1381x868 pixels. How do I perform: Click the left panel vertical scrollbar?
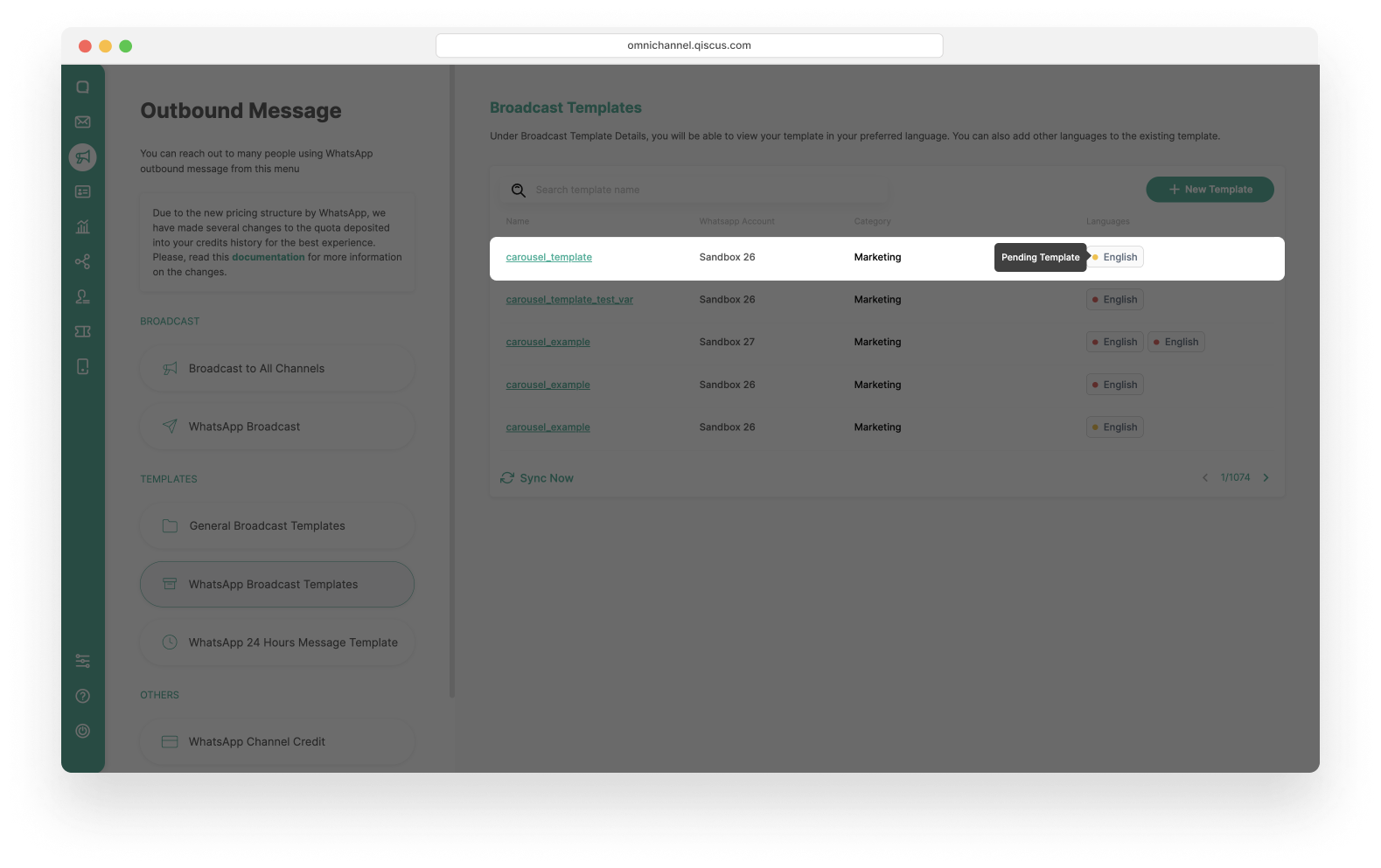[x=452, y=381]
